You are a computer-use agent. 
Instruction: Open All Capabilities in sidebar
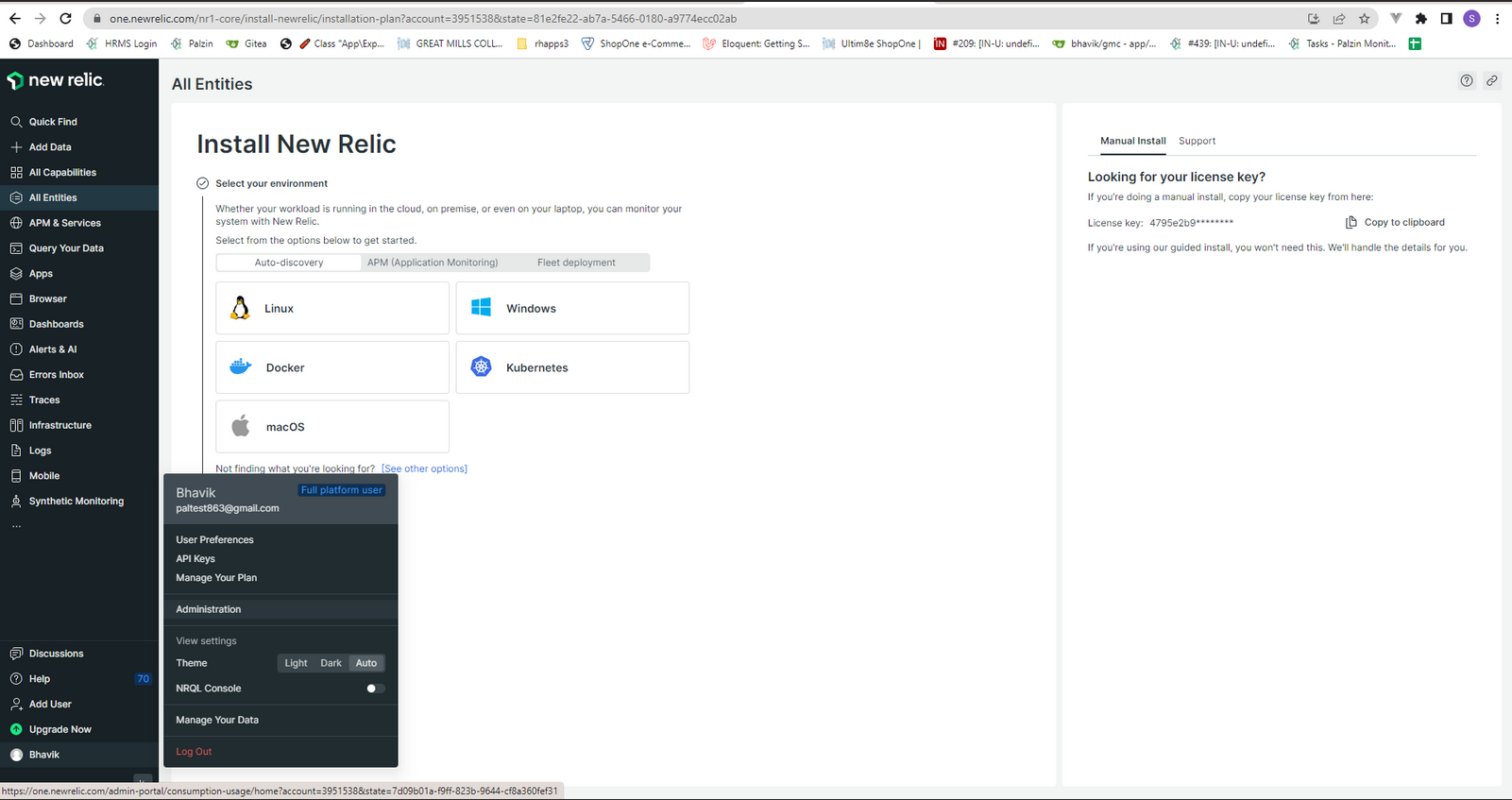click(x=62, y=173)
